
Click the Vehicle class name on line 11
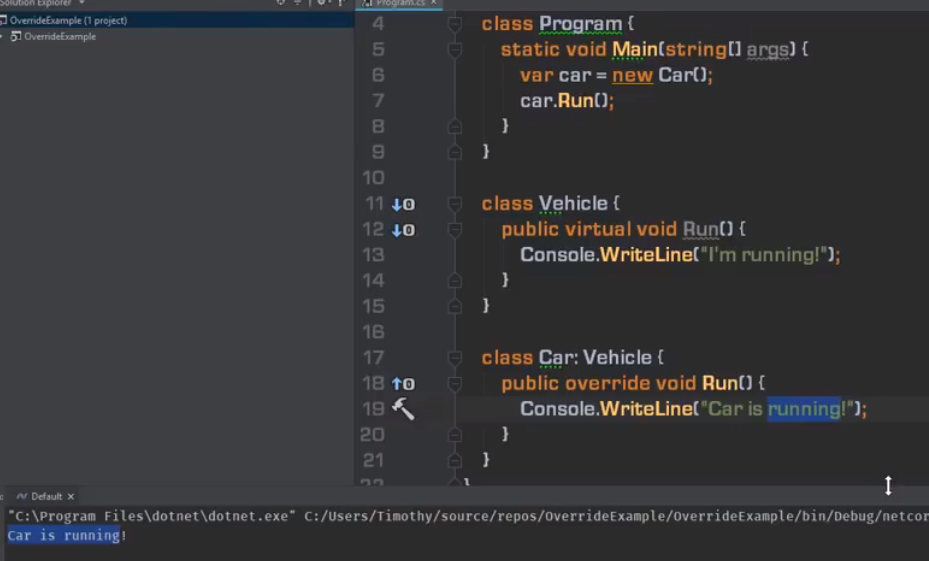[573, 204]
